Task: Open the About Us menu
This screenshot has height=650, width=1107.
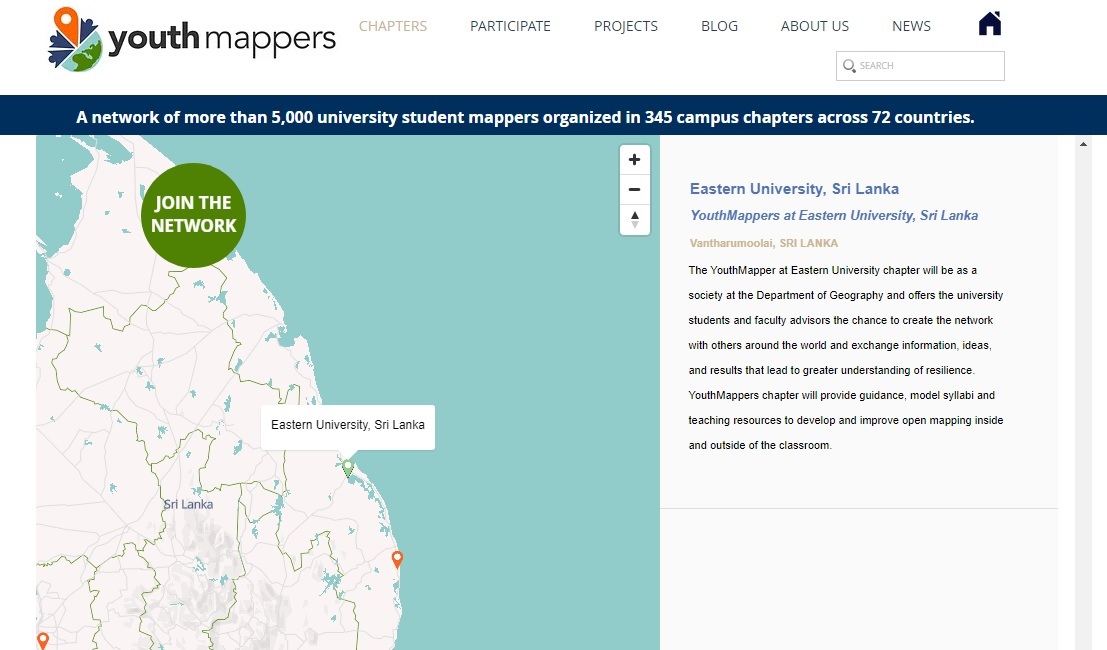Action: coord(814,26)
